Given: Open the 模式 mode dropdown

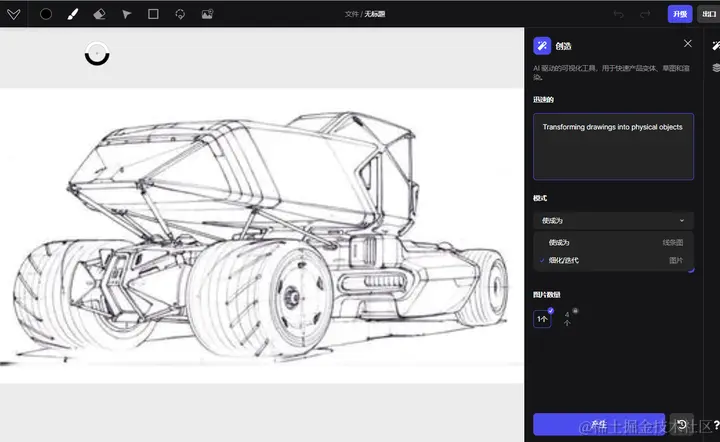Looking at the screenshot, I should pos(613,221).
